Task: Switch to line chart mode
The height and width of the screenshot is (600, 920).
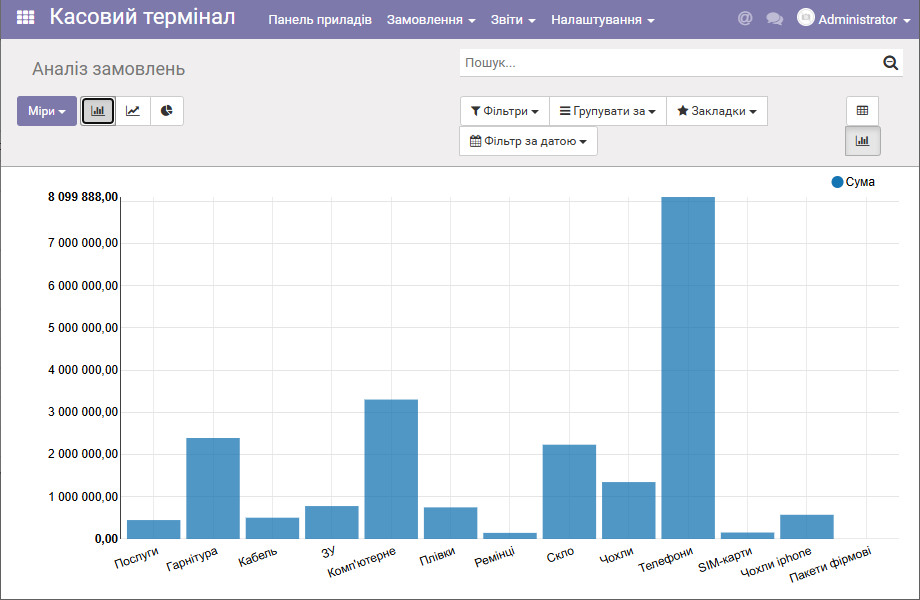Action: (133, 111)
